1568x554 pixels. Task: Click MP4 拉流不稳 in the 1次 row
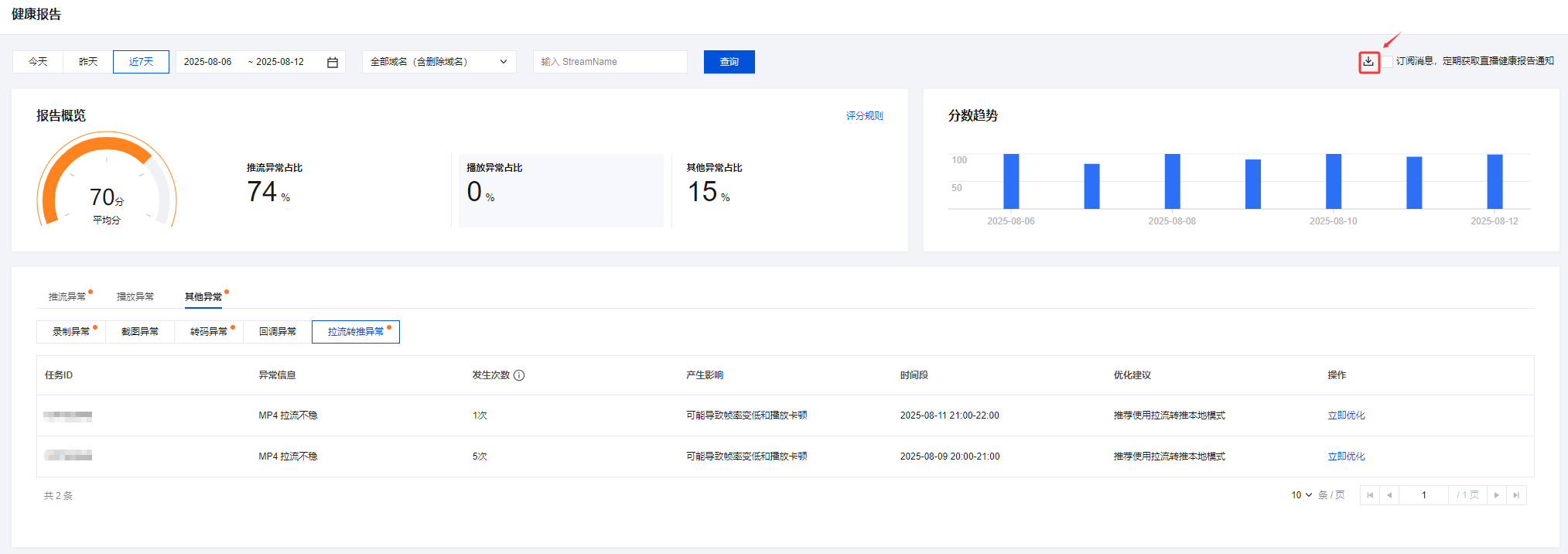(x=288, y=415)
